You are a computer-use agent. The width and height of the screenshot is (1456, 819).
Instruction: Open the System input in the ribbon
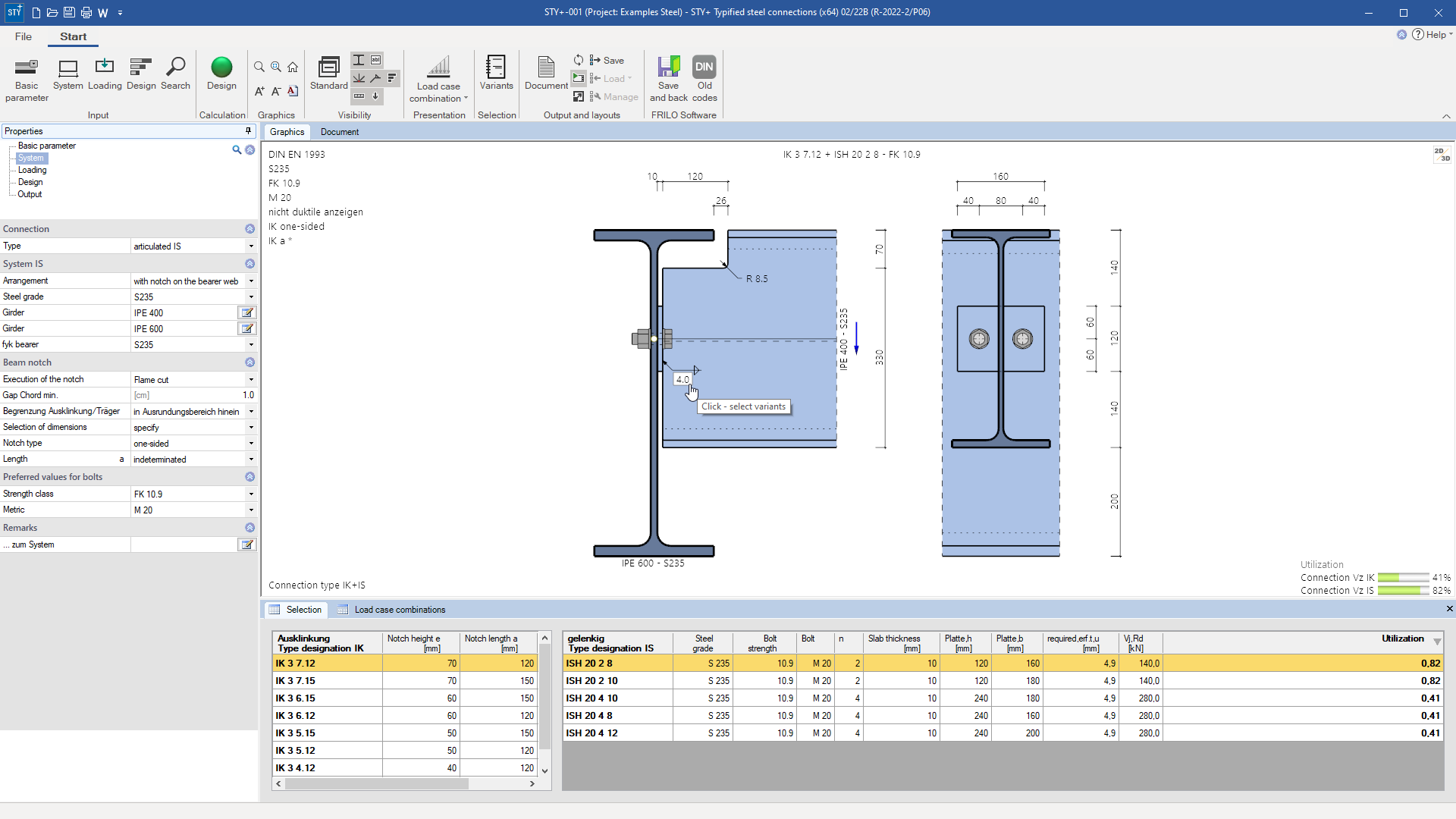[68, 74]
